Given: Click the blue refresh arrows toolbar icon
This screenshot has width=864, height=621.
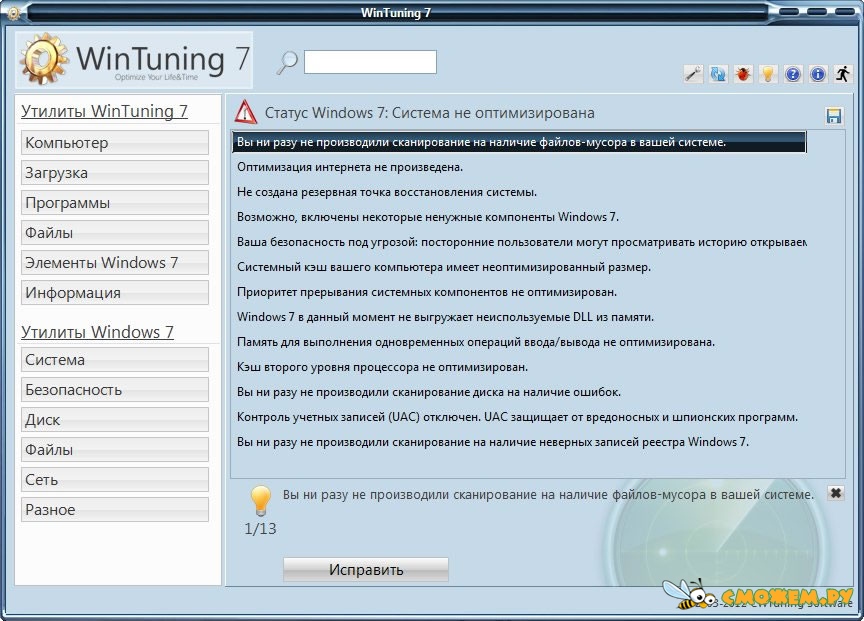Looking at the screenshot, I should (718, 74).
